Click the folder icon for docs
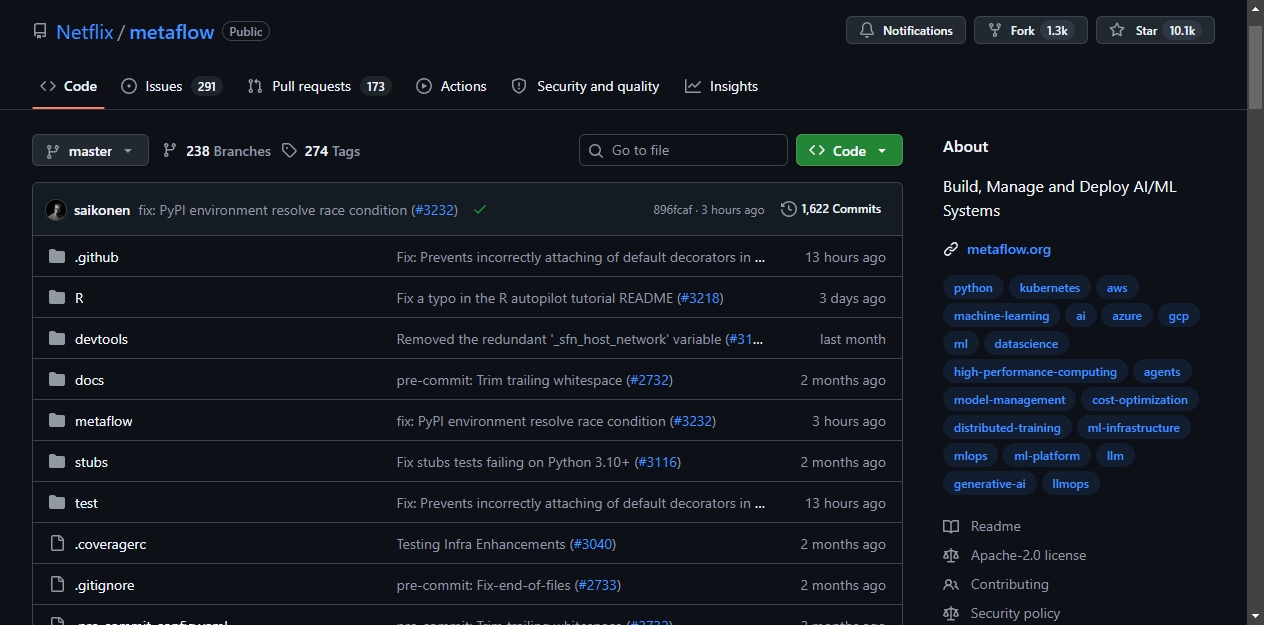Image resolution: width=1264 pixels, height=625 pixels. 57,380
